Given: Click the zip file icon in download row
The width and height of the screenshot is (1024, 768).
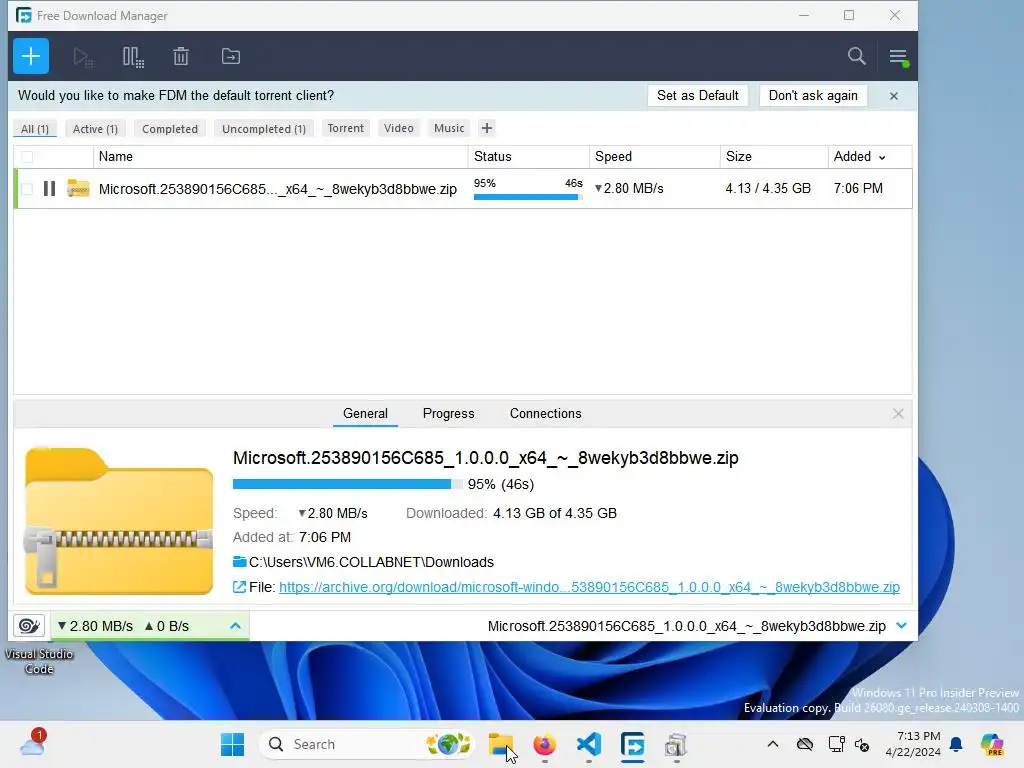Looking at the screenshot, I should point(78,189).
